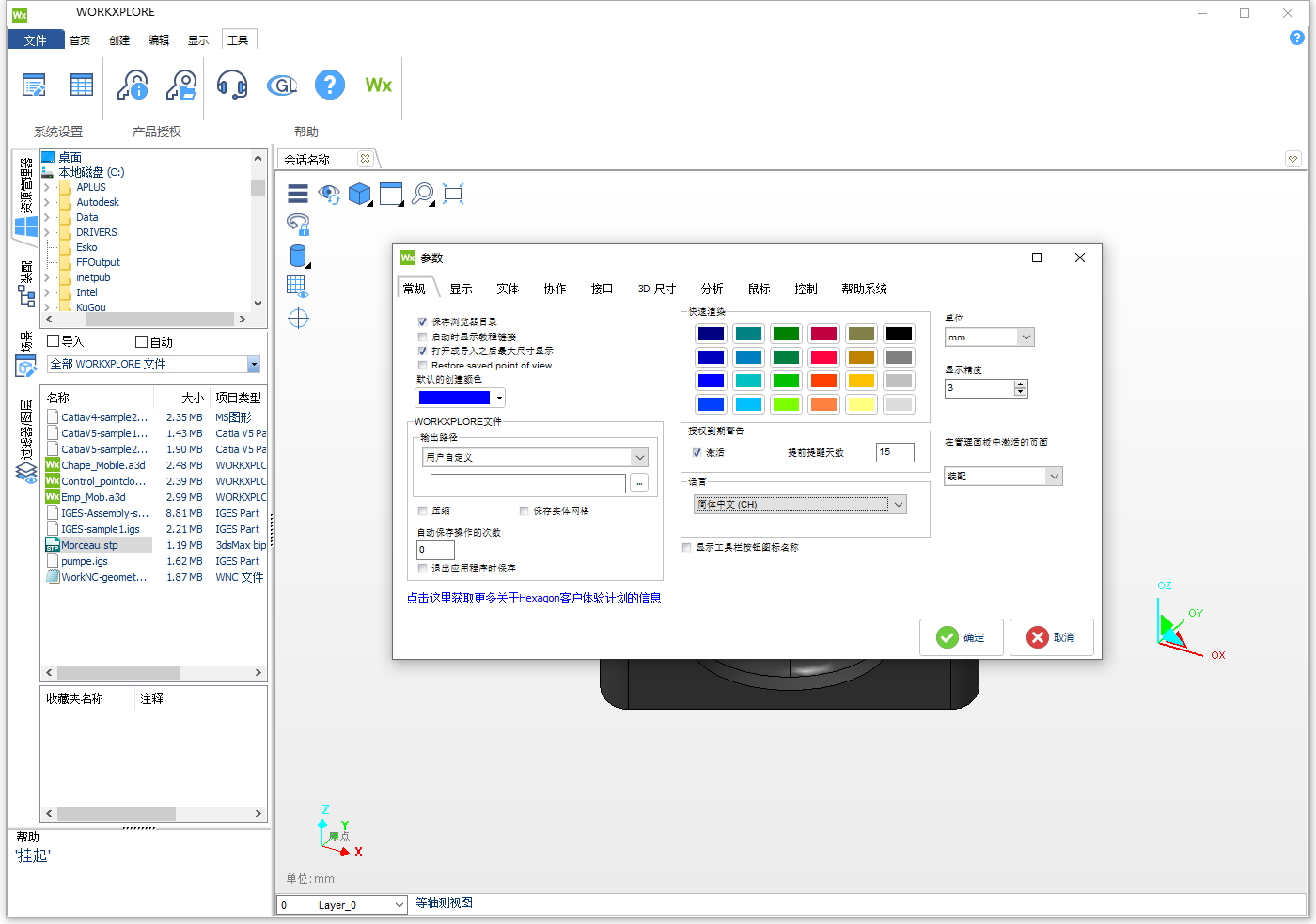Click the grid with eye icon
The height and width of the screenshot is (924, 1316).
click(297, 287)
